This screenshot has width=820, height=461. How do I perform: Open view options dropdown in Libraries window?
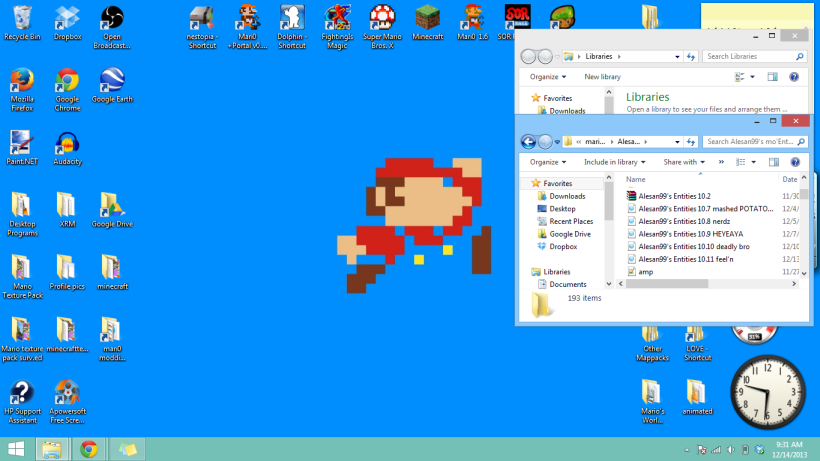click(753, 77)
